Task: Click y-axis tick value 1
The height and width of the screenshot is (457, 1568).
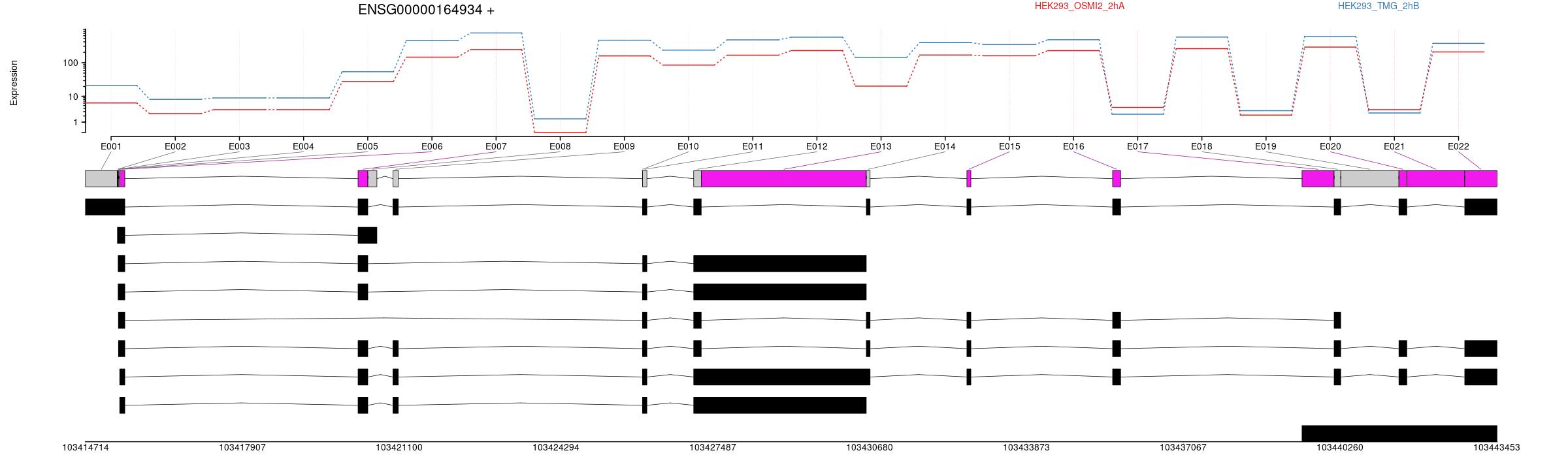Action: pyautogui.click(x=76, y=123)
